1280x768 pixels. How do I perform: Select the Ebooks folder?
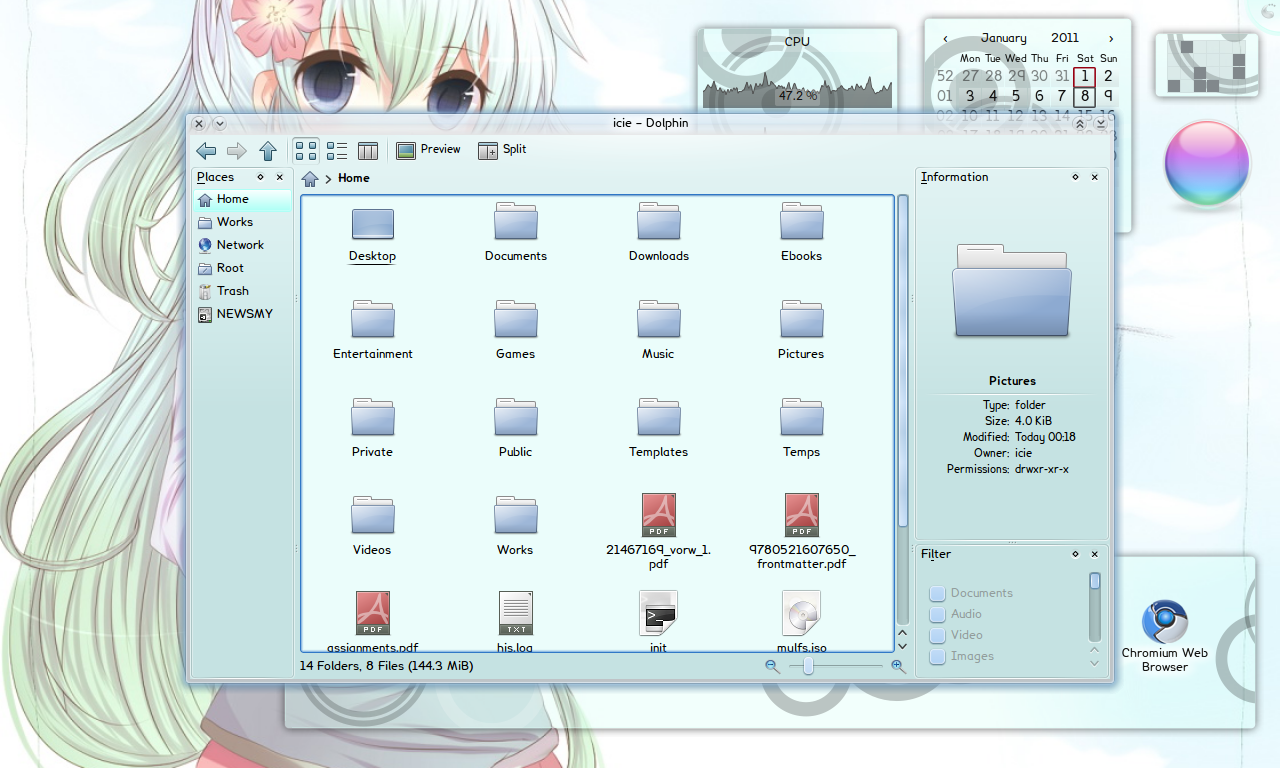(x=802, y=234)
